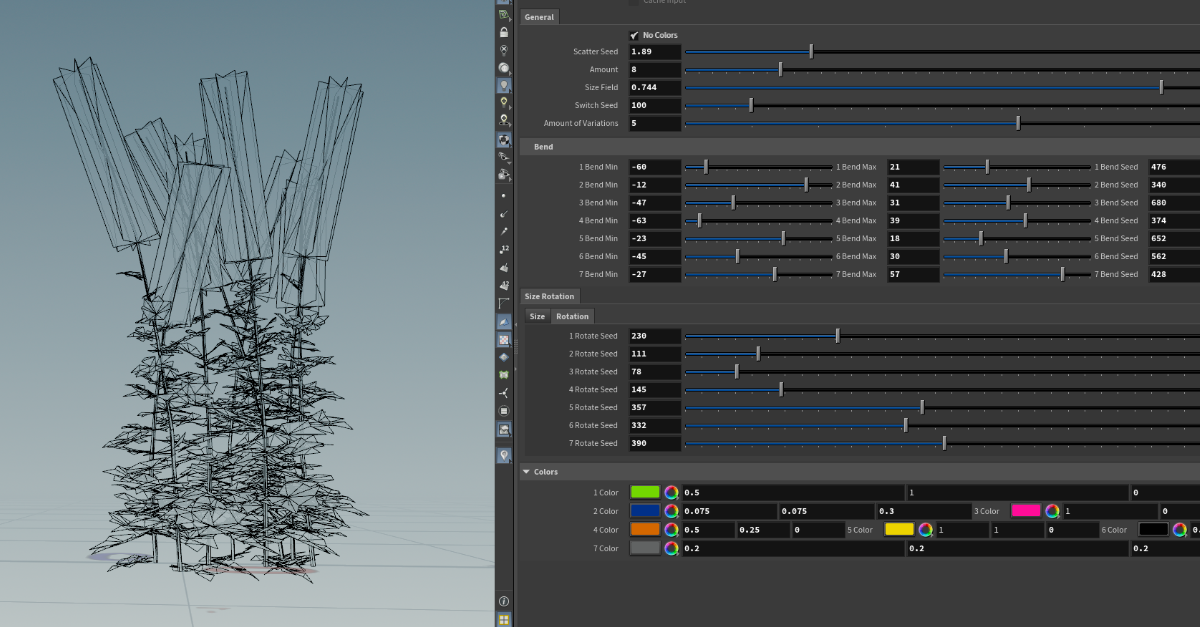Screen dimensions: 1200x627
Task: Click the yellow grid layout icon at toolbar bottom
Action: pos(503,619)
